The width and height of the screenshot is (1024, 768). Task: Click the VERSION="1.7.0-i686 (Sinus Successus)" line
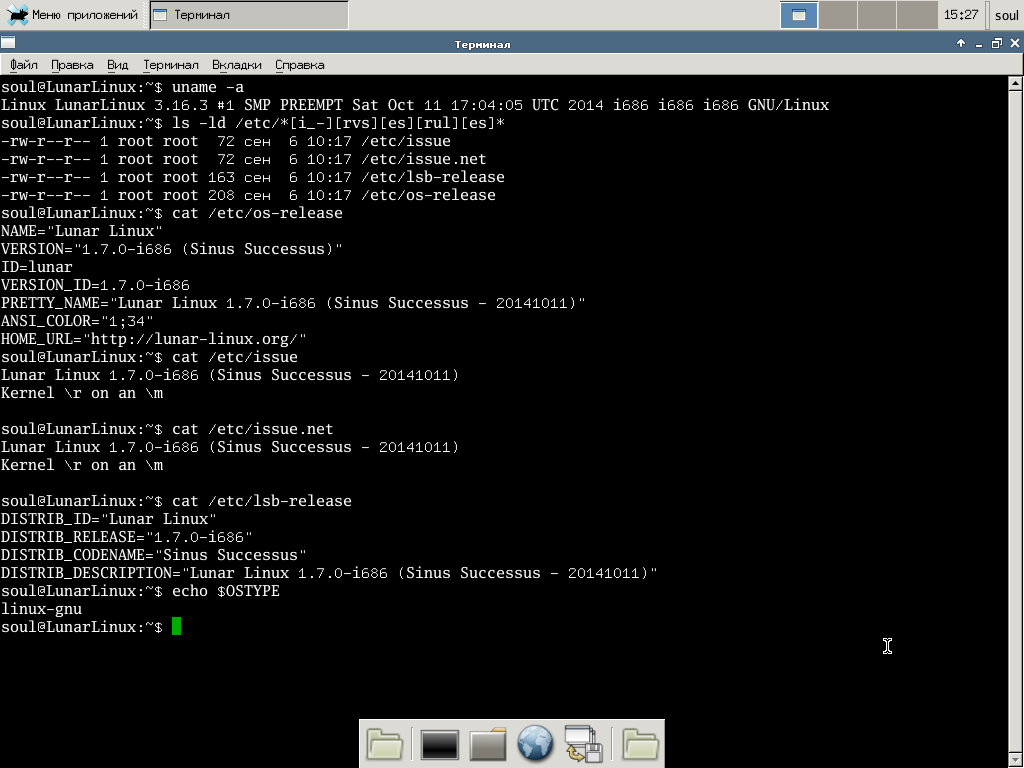[x=172, y=249]
